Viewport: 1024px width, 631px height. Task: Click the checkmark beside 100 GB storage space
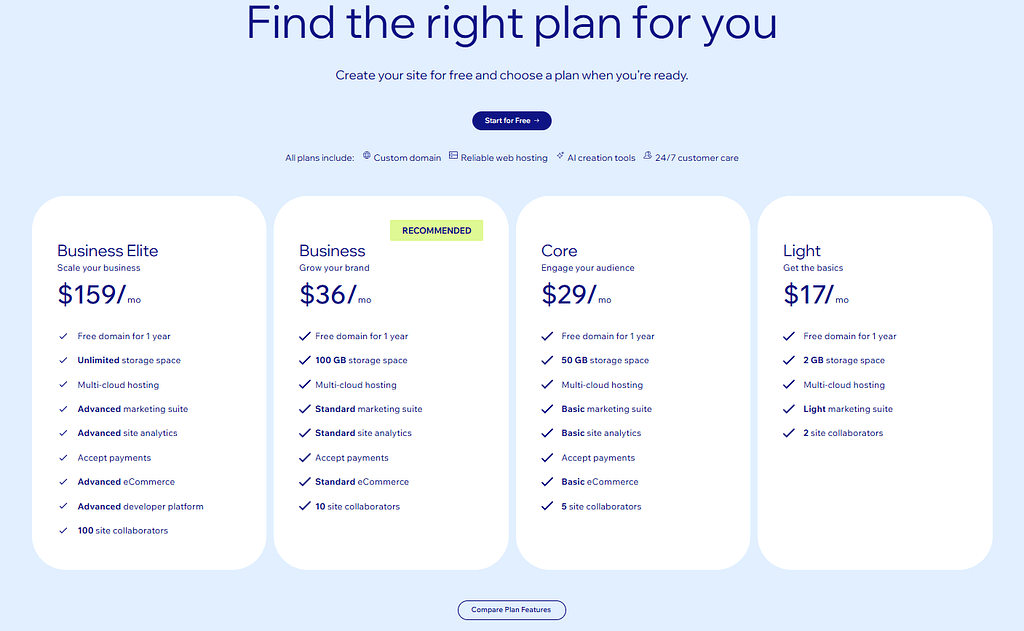coord(305,360)
